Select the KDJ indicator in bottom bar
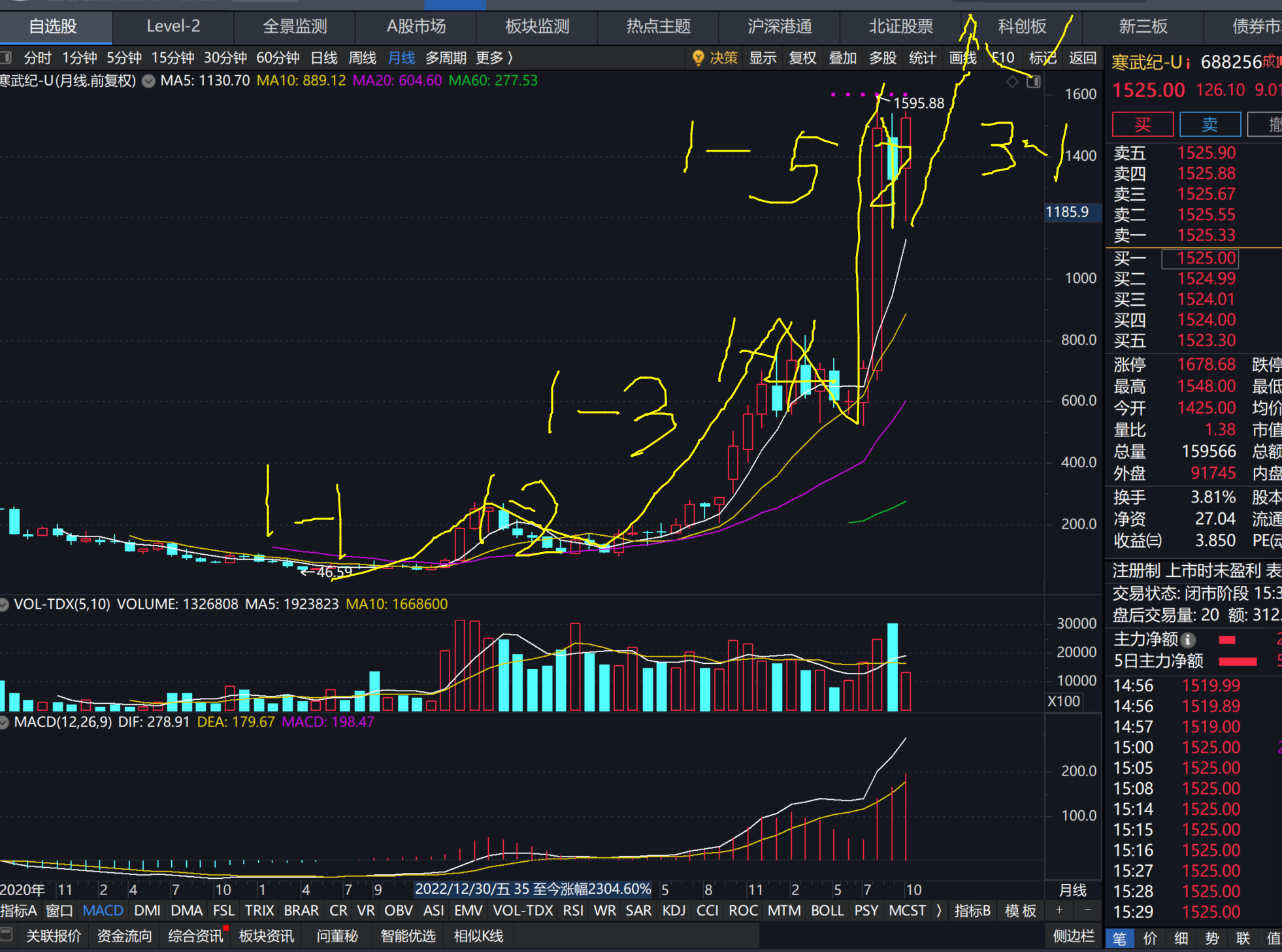The height and width of the screenshot is (952, 1282). pyautogui.click(x=674, y=910)
